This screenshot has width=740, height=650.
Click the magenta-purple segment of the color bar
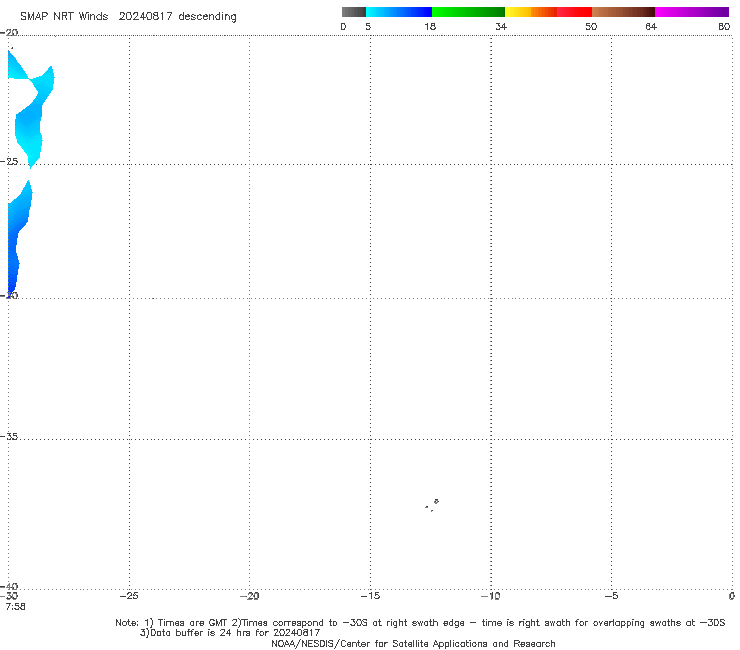pos(692,12)
